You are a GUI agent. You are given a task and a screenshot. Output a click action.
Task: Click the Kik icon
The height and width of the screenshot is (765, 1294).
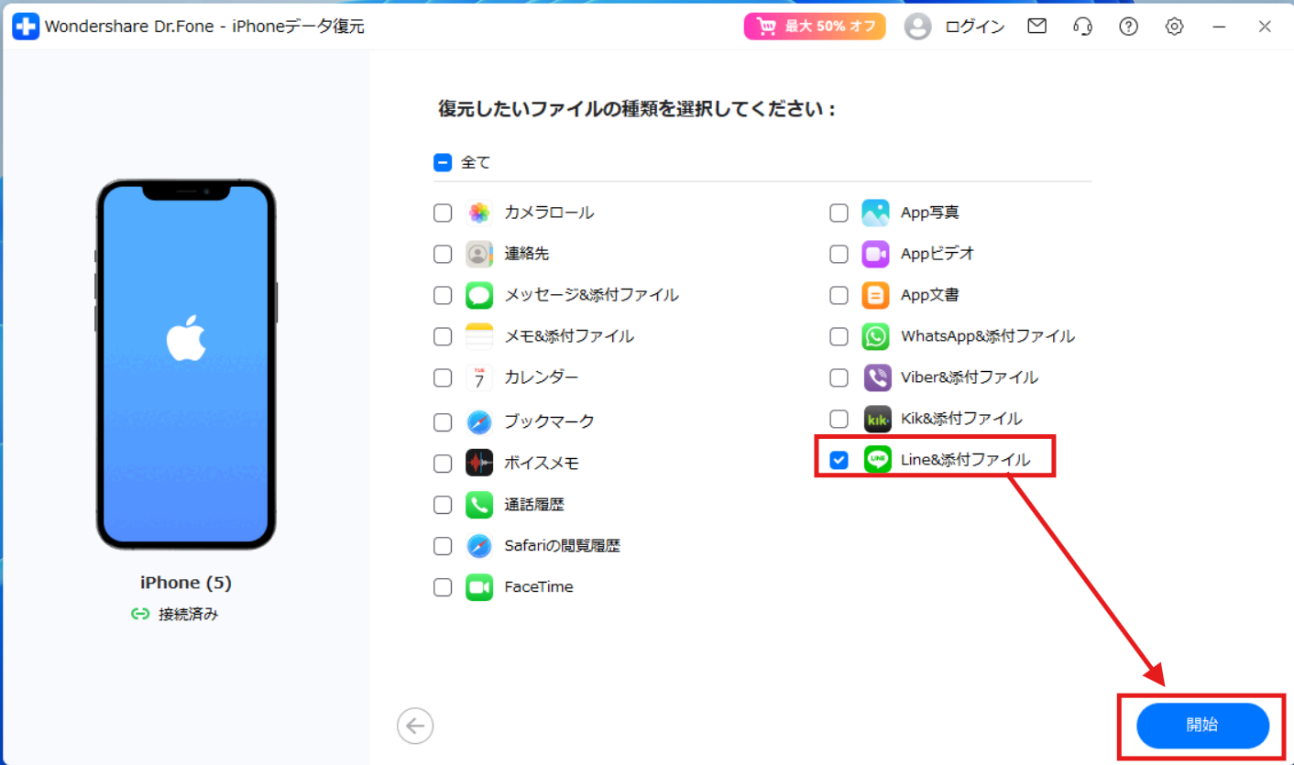[x=877, y=419]
